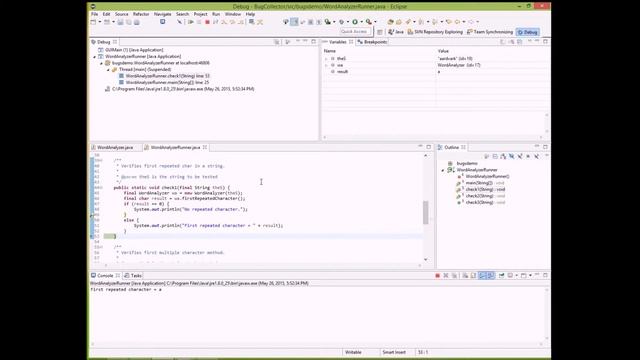Switch to the WordAnalyzer.java editor tab
The image size is (640, 360).
(115, 147)
